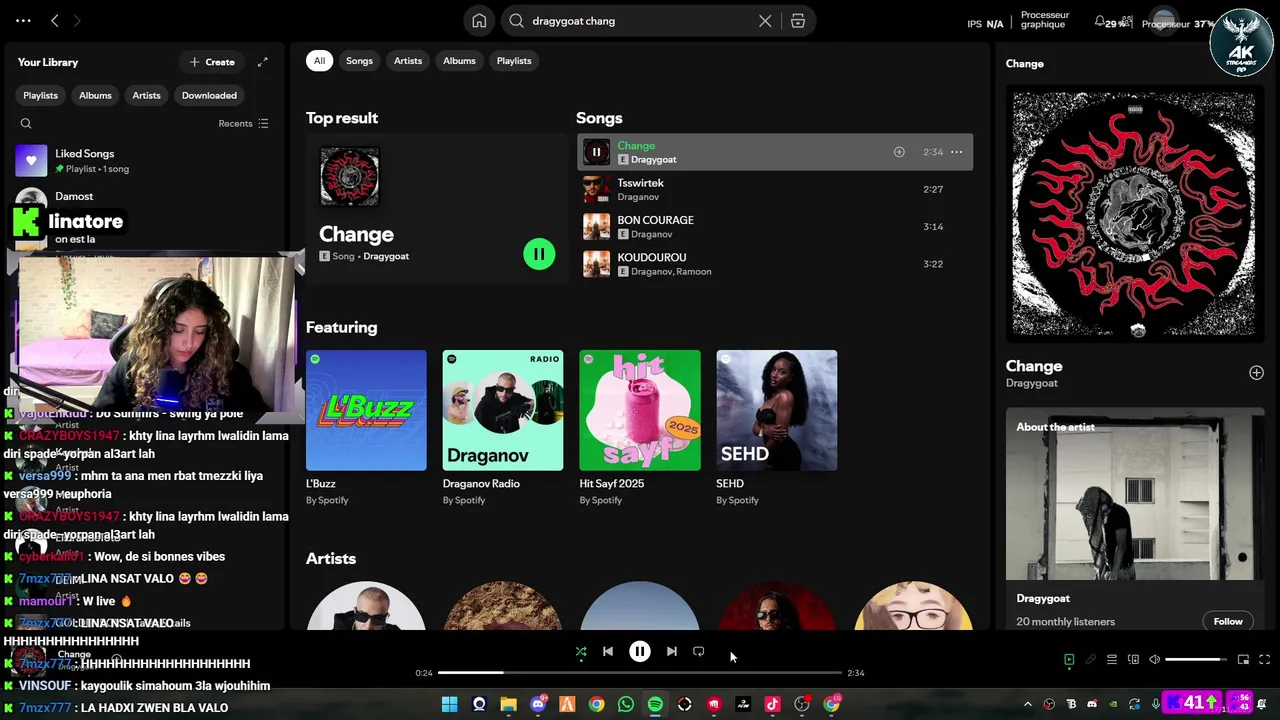Toggle repeat mode in player bar

pos(699,652)
